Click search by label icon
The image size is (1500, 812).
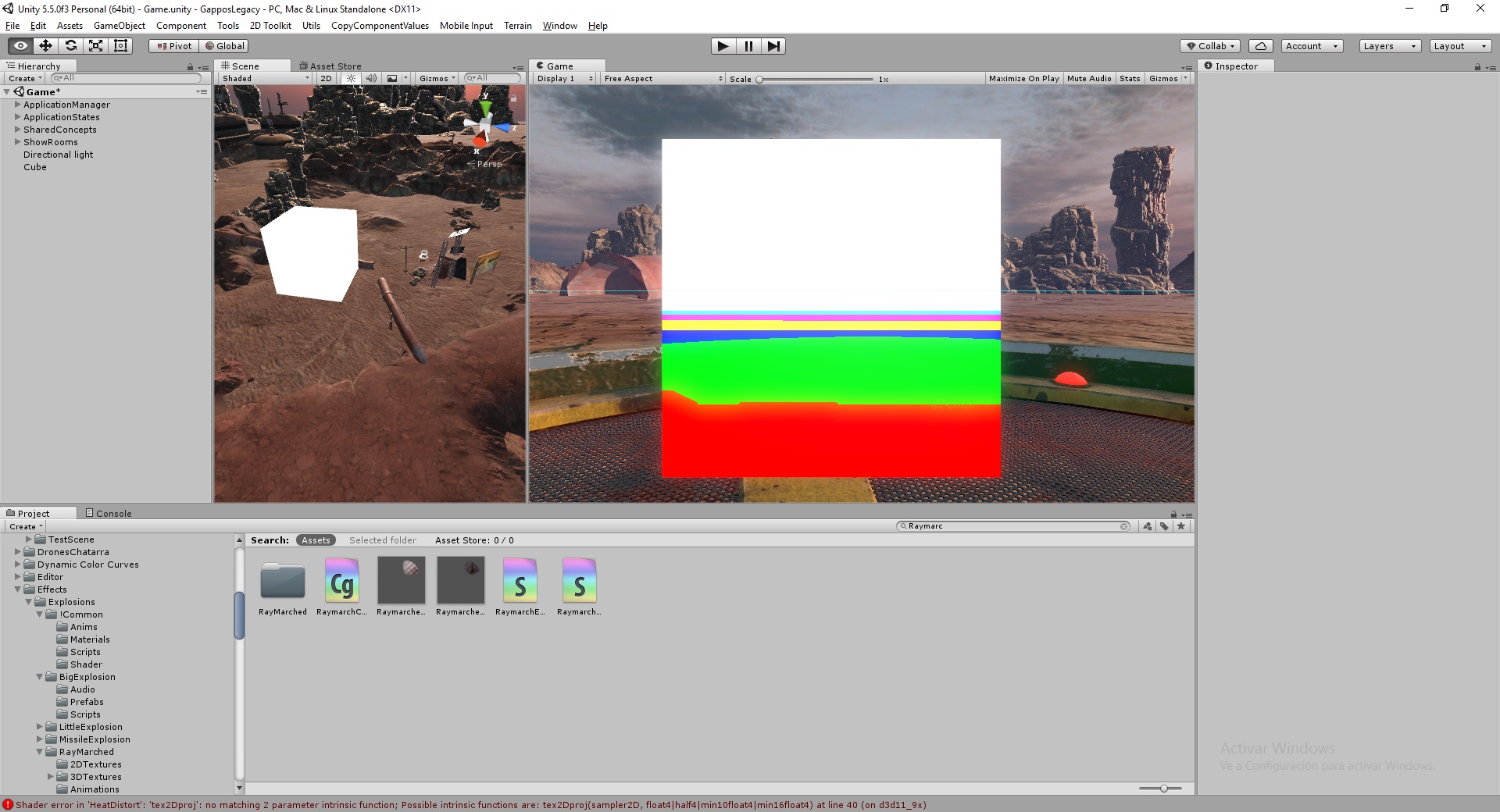(1164, 526)
